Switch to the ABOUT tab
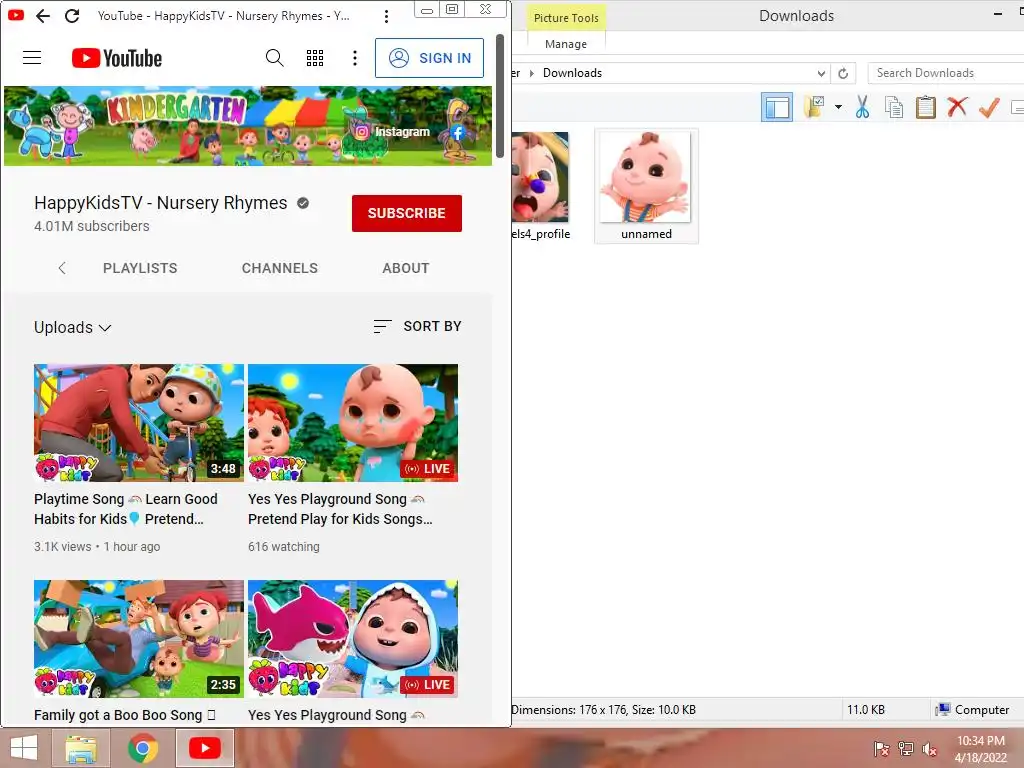This screenshot has height=768, width=1024. 406,268
